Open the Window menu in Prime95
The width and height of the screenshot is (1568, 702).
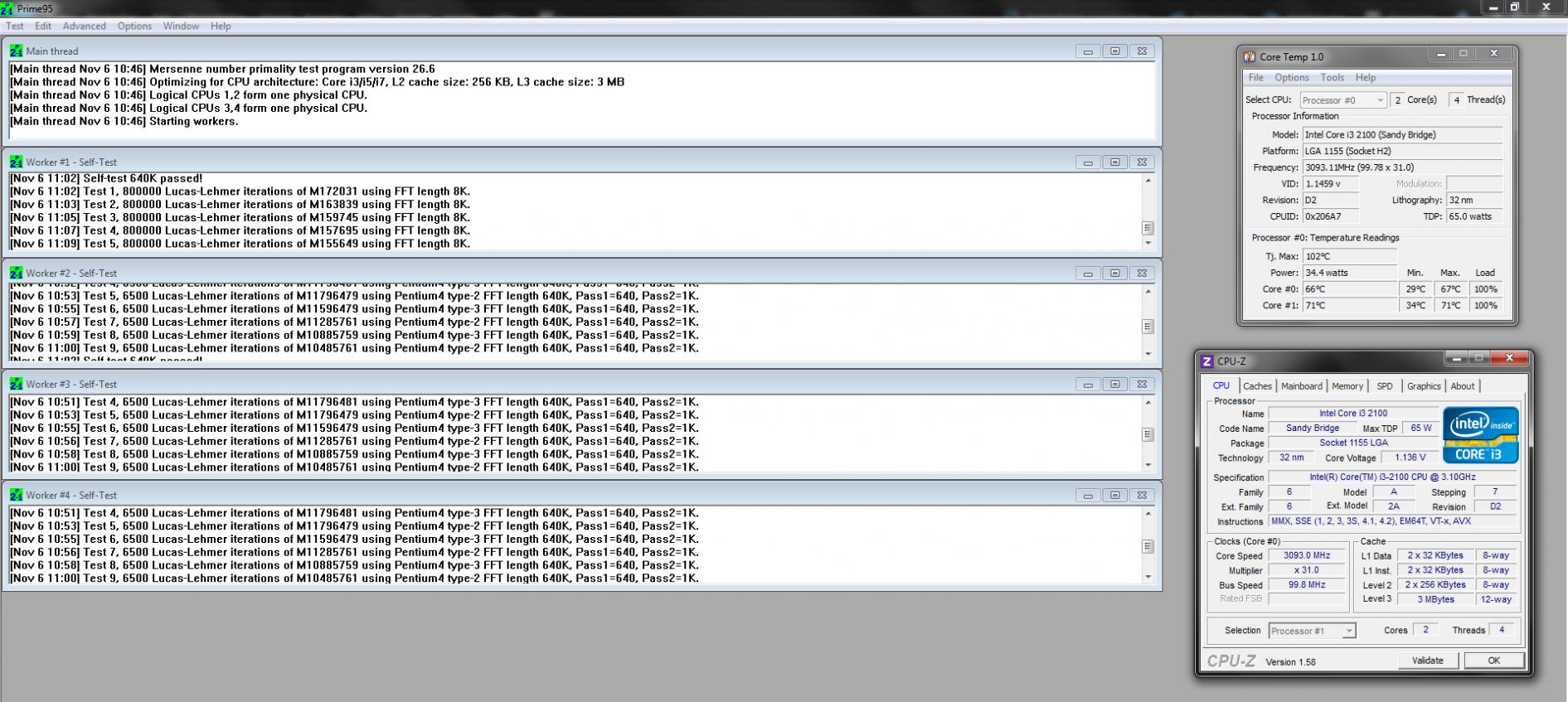coord(181,26)
